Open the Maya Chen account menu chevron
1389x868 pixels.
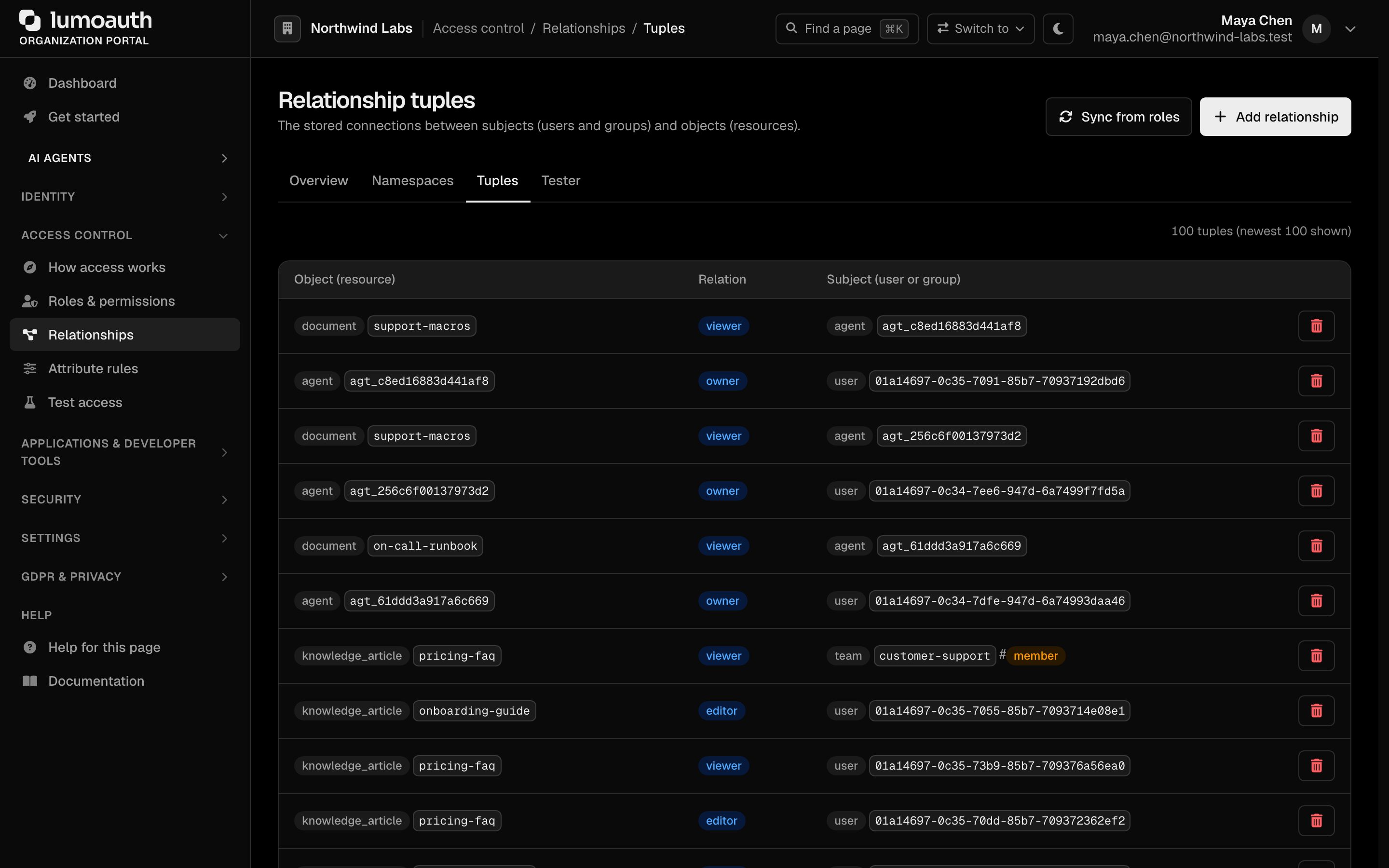pos(1350,29)
